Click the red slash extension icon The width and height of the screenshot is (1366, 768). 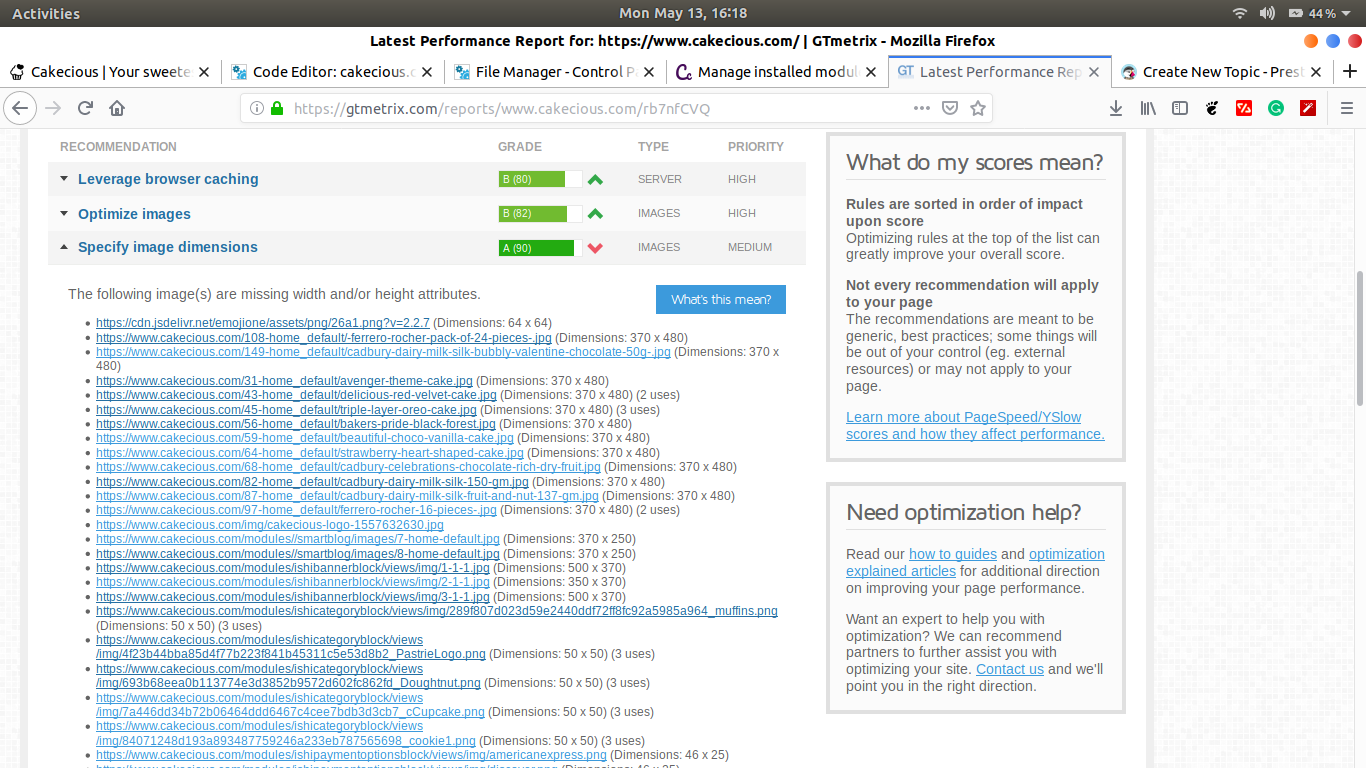pyautogui.click(x=1244, y=108)
